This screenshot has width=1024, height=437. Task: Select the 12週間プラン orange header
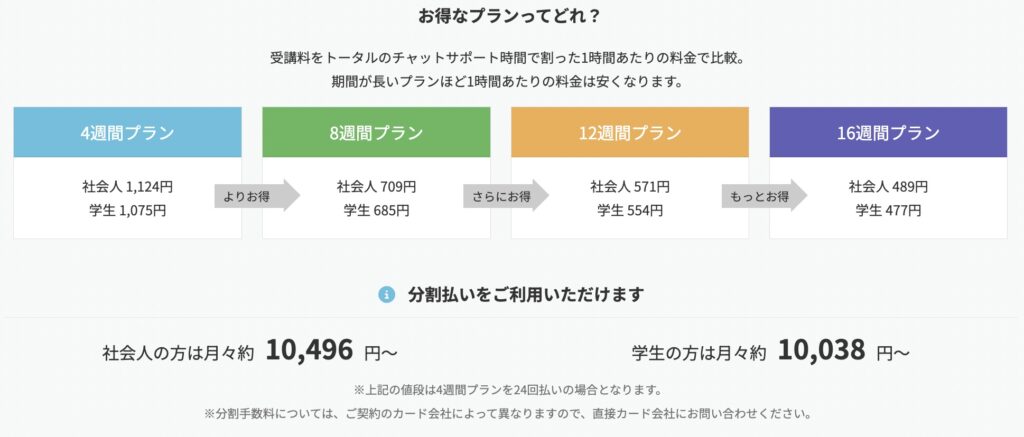[630, 133]
